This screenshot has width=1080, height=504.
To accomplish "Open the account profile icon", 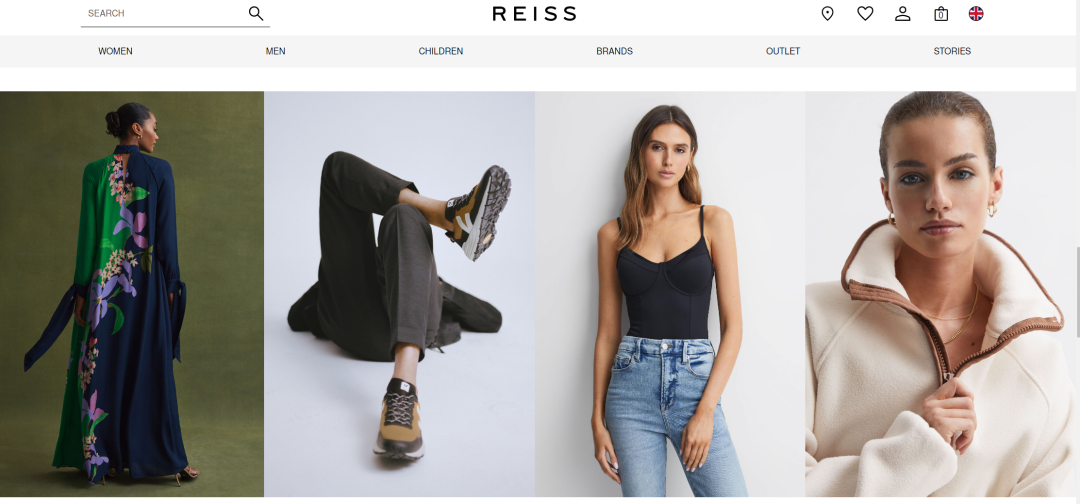I will click(x=902, y=13).
